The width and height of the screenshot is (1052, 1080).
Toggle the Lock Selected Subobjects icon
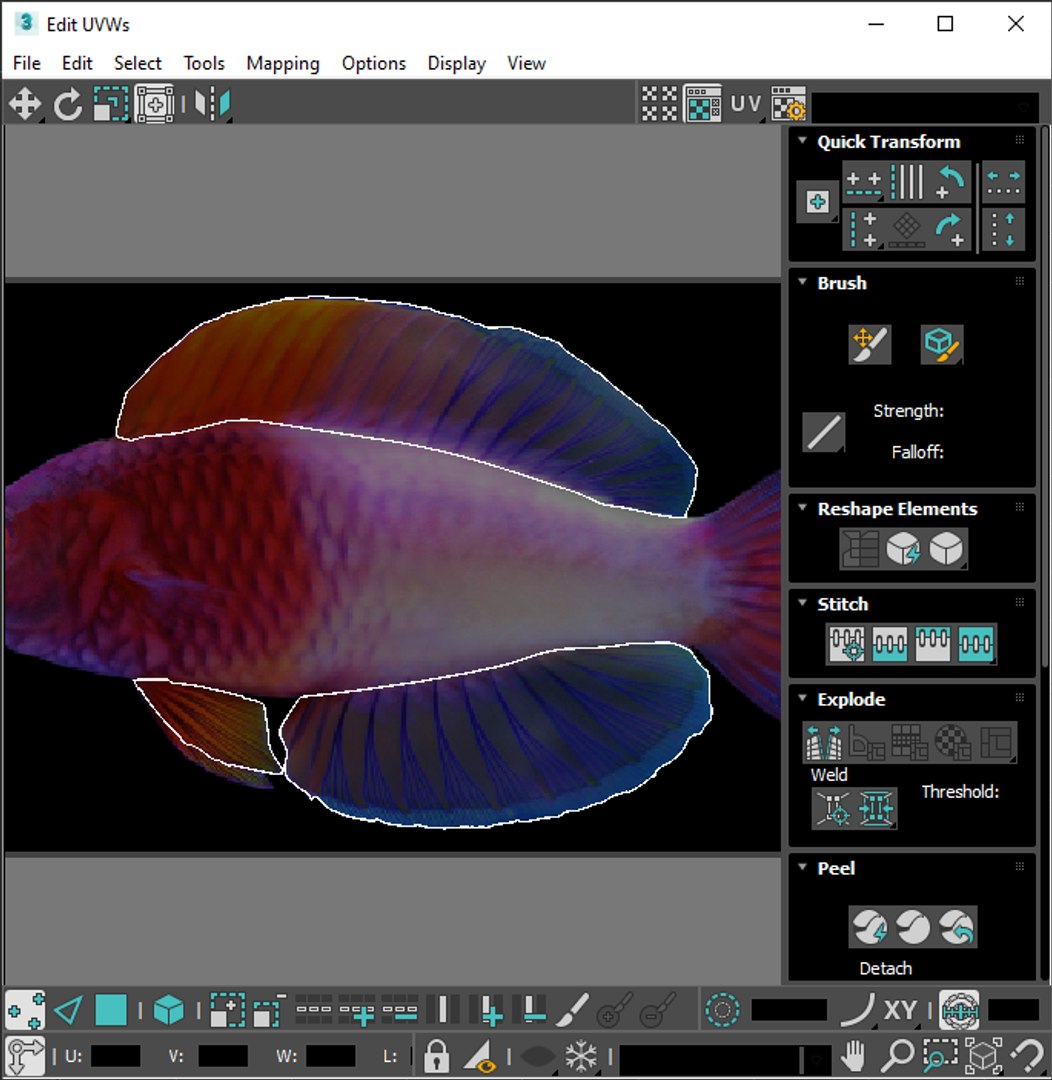[436, 1055]
